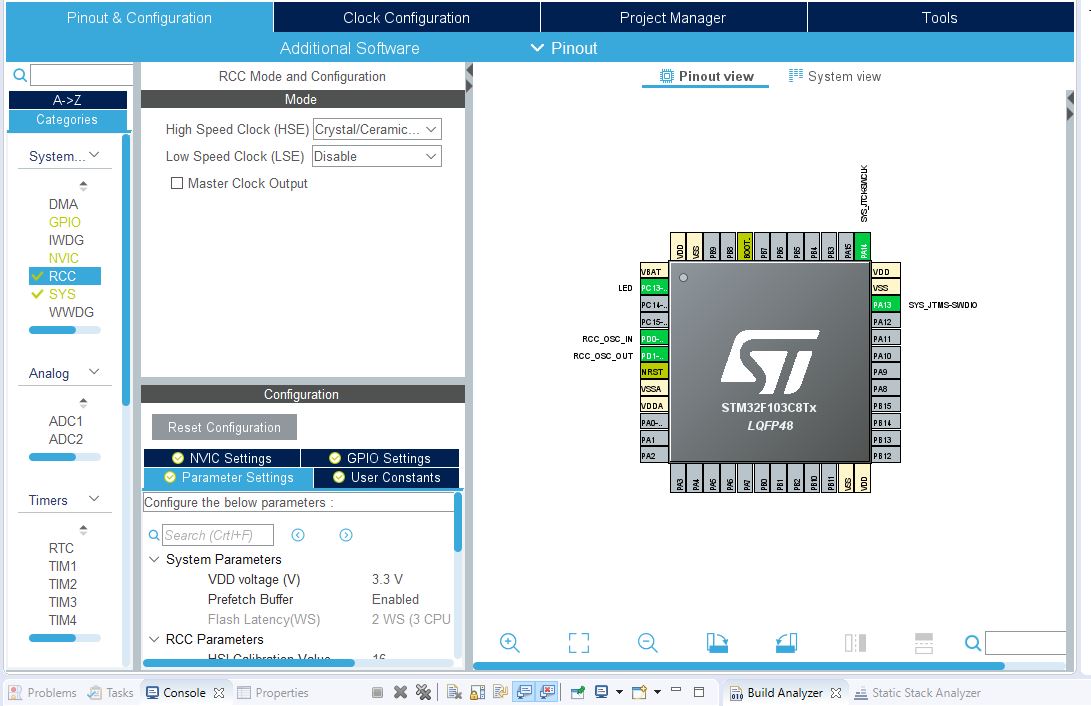Image resolution: width=1091 pixels, height=706 pixels.
Task: Show console when standard output changes
Action: (524, 692)
